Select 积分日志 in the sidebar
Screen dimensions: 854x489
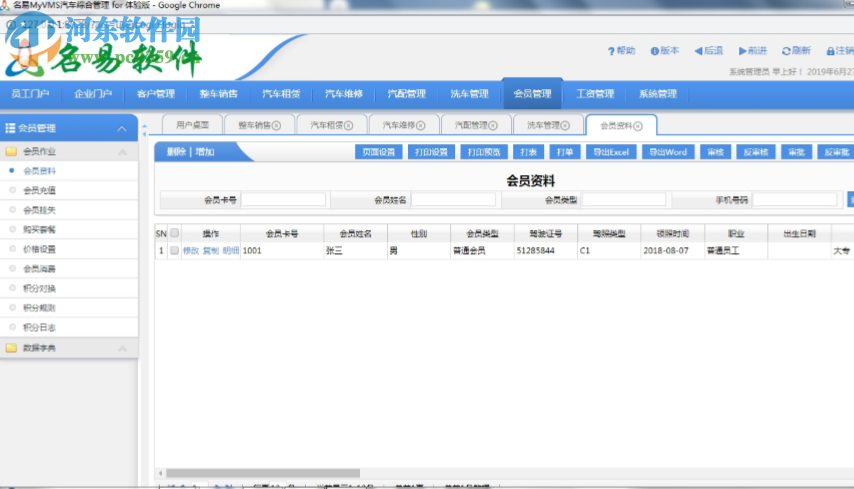coord(39,328)
